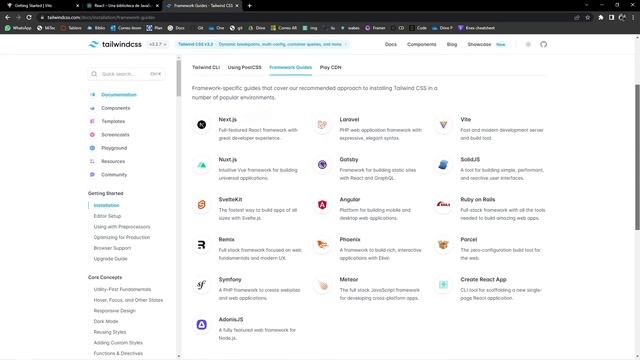Click the AdonisJS logo icon

coord(202,325)
